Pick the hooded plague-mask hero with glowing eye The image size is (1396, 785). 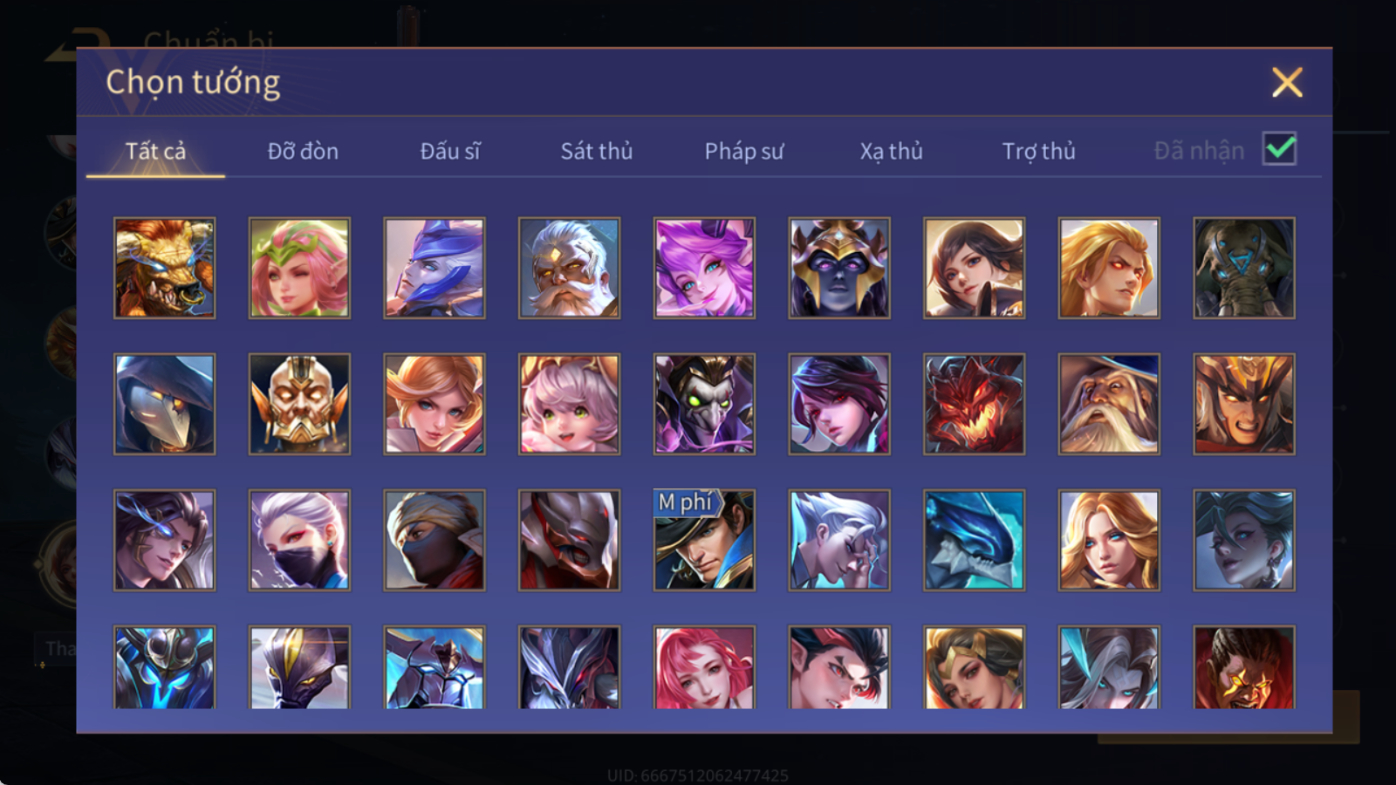(x=164, y=404)
